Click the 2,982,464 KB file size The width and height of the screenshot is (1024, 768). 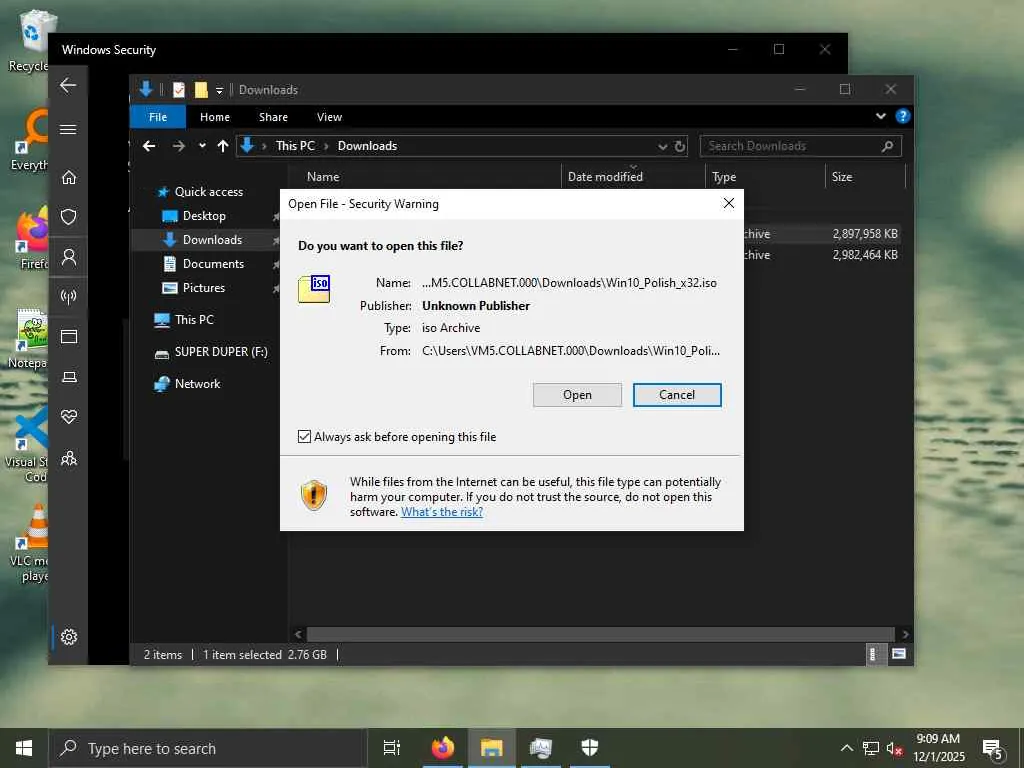click(865, 255)
